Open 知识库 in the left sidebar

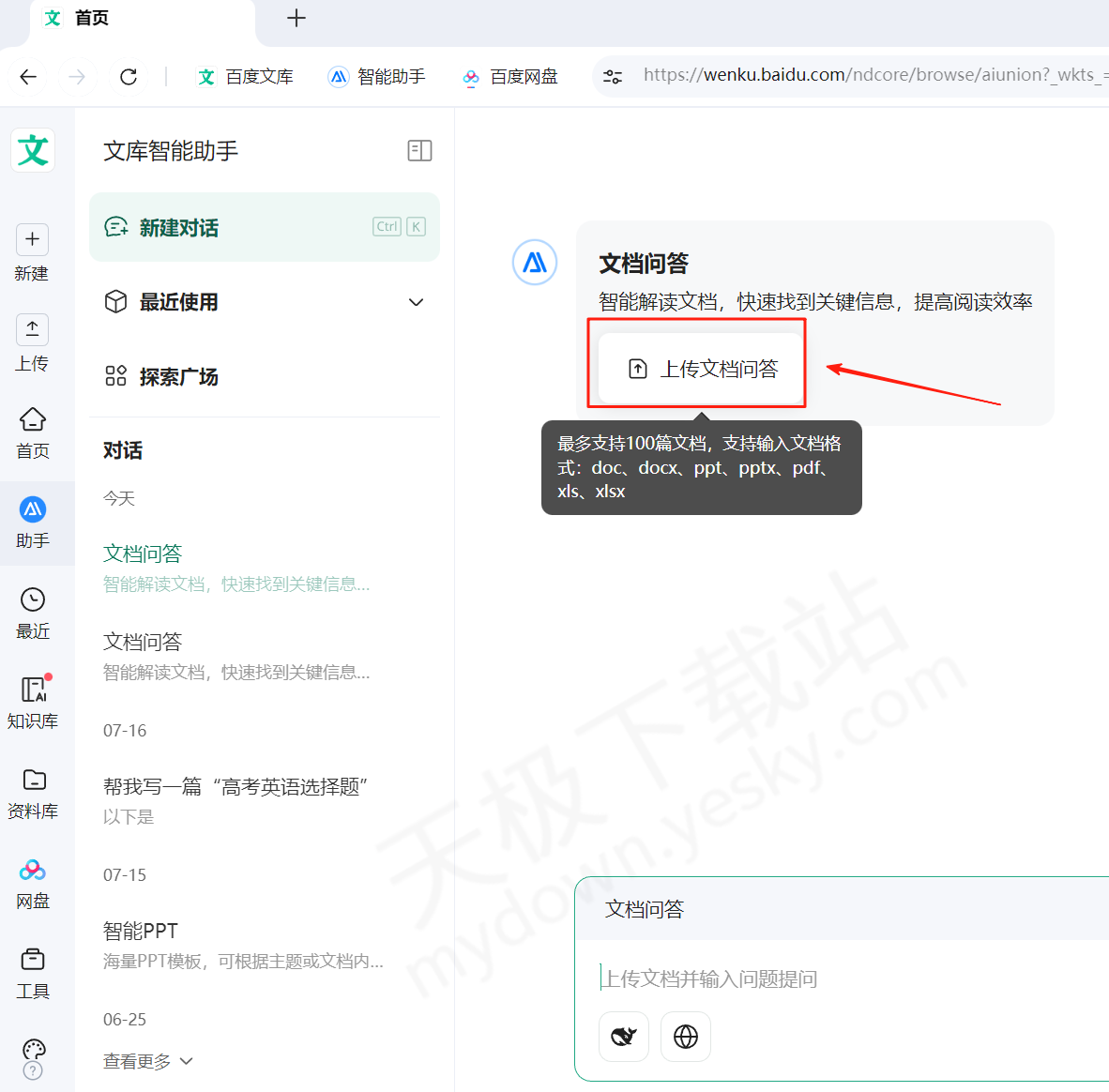coord(33,703)
